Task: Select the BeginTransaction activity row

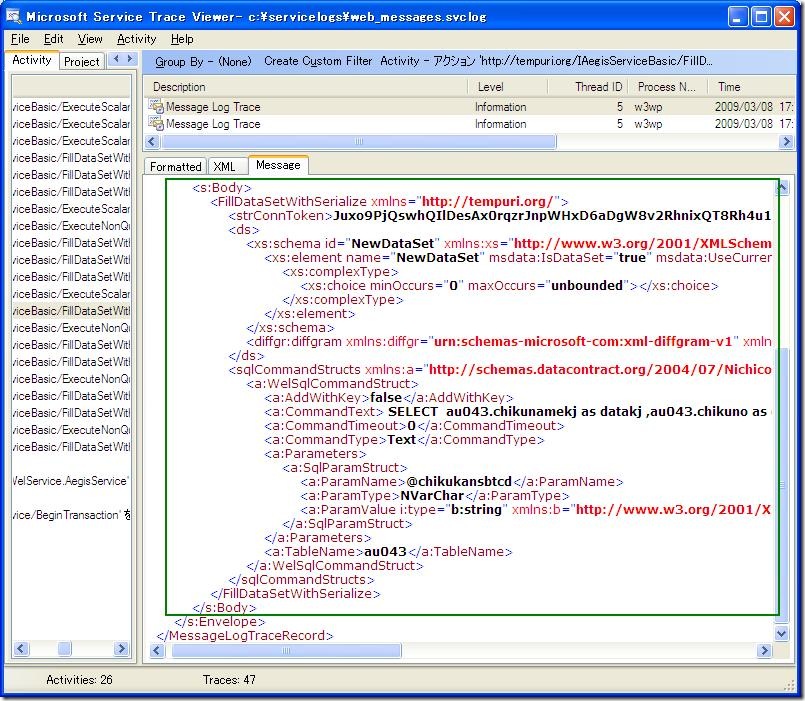Action: (71, 515)
